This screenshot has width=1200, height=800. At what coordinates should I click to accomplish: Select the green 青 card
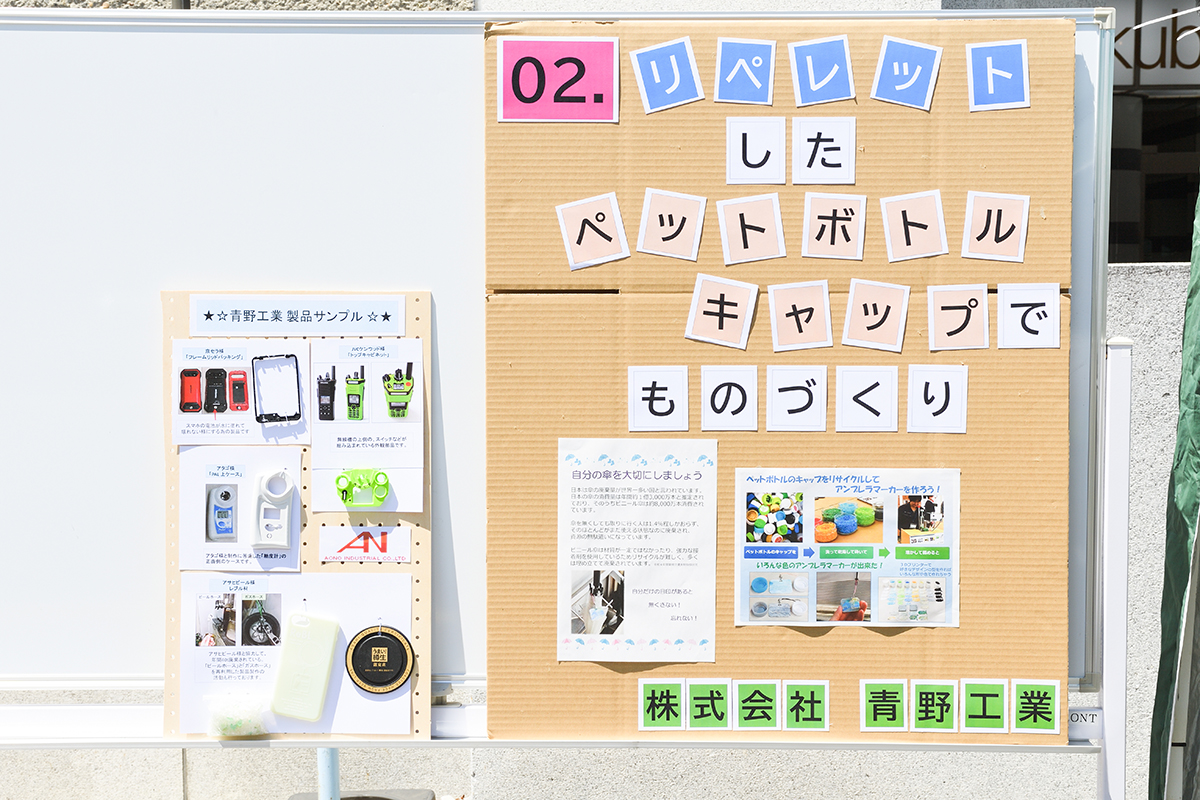click(x=884, y=705)
